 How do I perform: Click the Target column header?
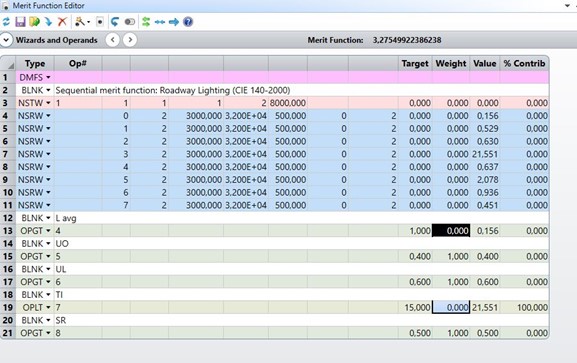(x=415, y=63)
